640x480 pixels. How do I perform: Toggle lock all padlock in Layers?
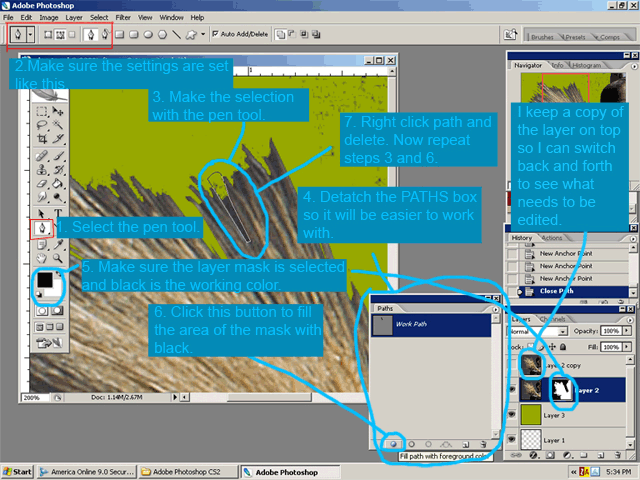click(563, 347)
